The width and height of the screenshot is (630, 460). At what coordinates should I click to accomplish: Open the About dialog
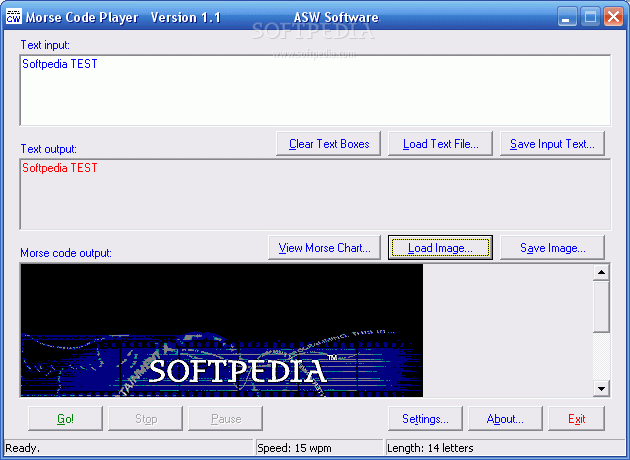505,419
